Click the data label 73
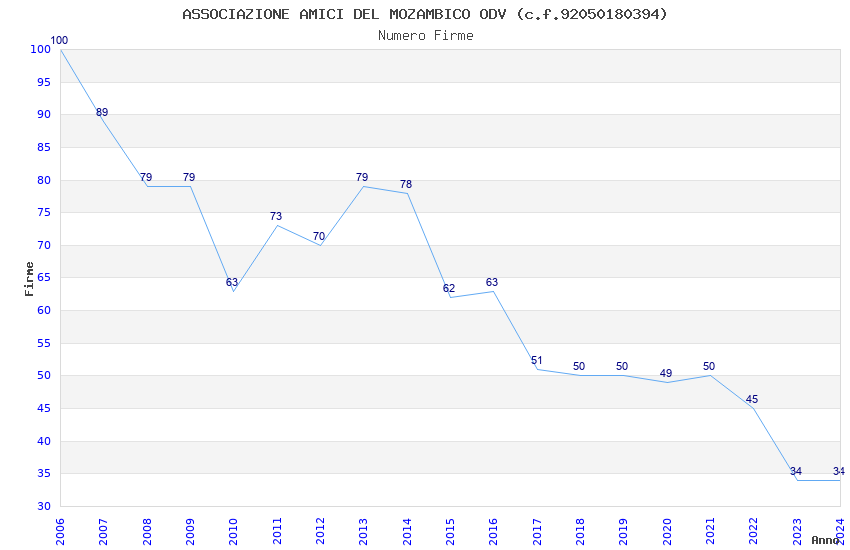The image size is (850, 550). point(276,216)
